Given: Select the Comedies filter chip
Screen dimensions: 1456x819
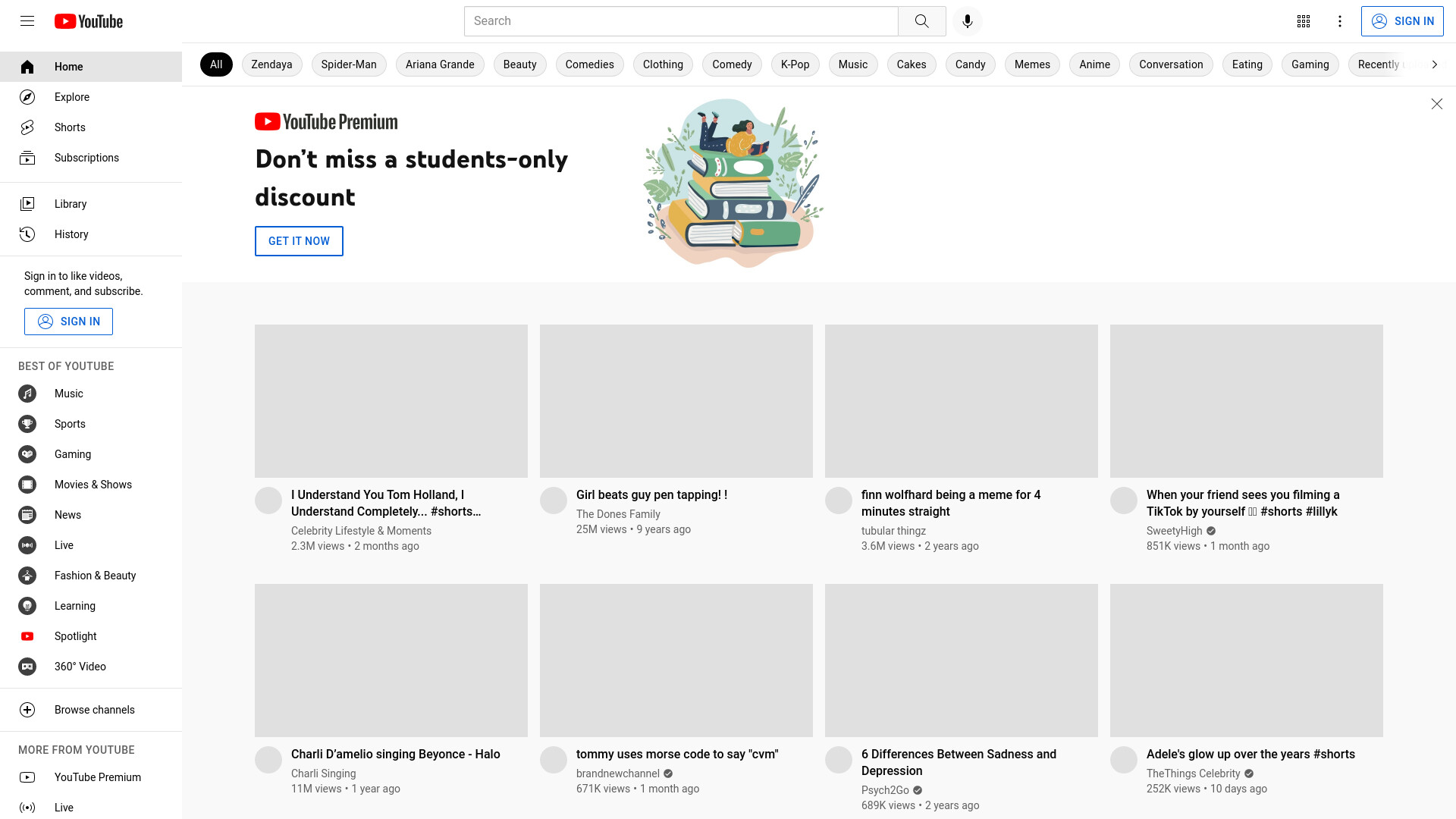Looking at the screenshot, I should [x=589, y=64].
